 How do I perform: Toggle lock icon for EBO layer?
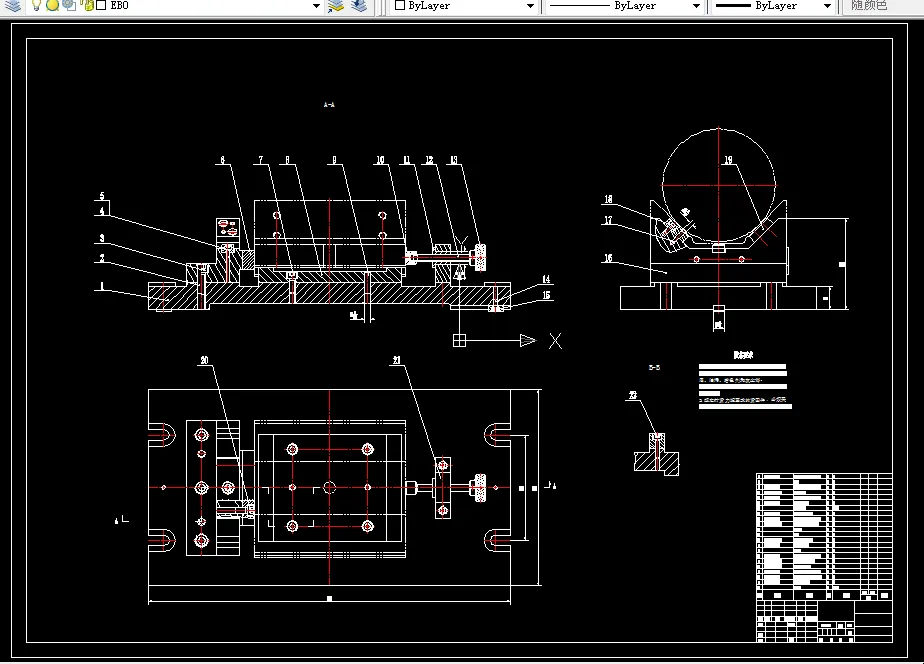(88, 5)
